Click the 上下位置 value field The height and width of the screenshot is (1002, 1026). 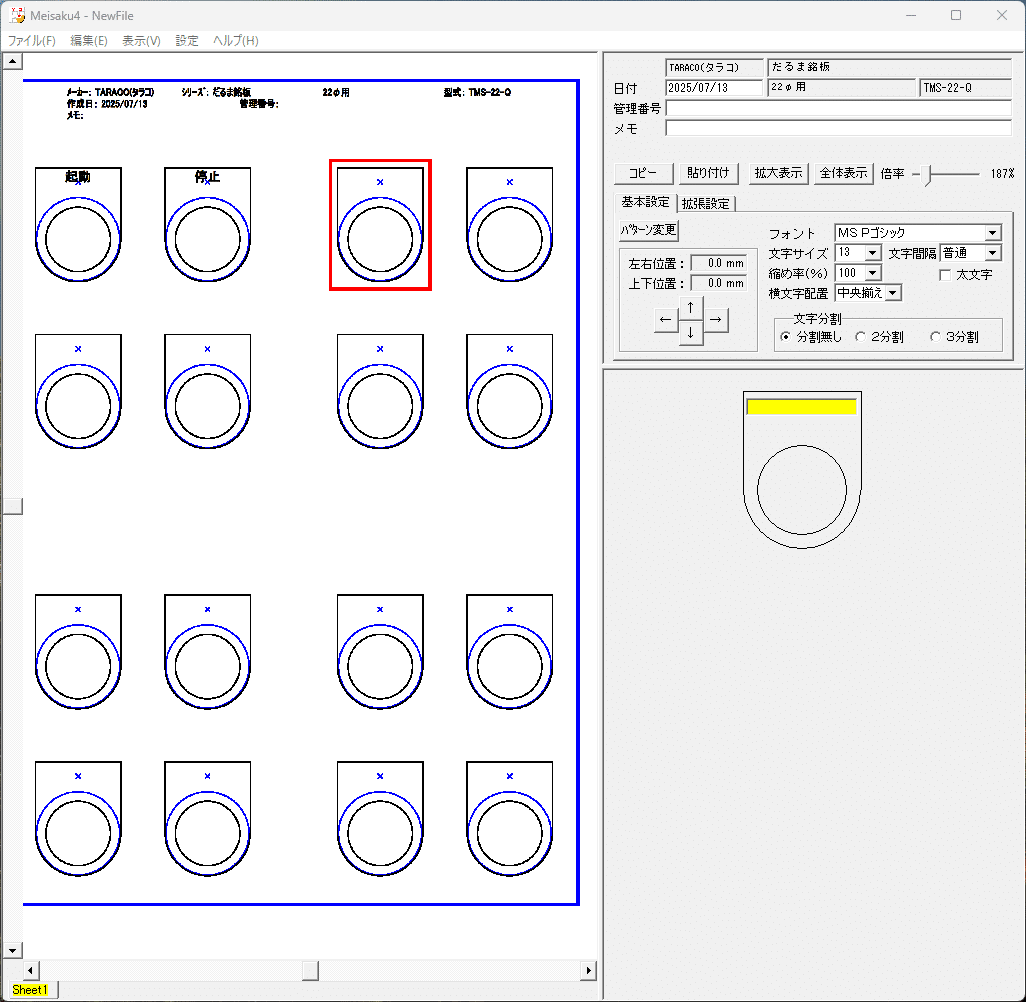pos(718,283)
